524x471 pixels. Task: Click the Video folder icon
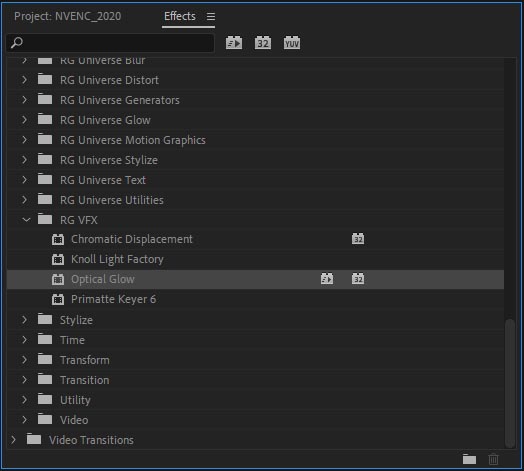tap(45, 419)
